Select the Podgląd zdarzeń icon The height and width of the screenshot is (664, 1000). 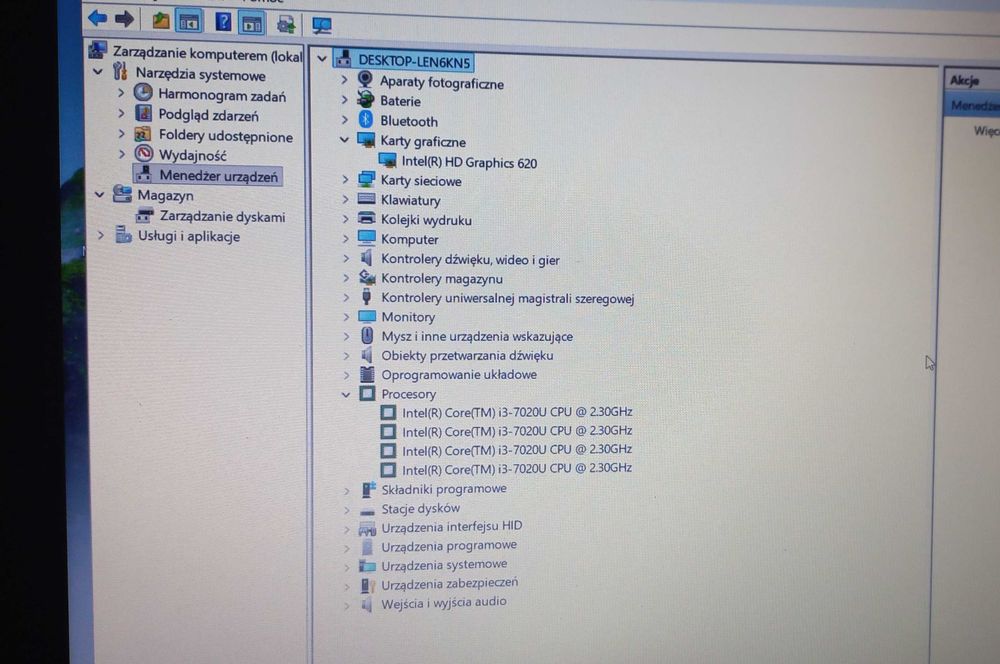click(x=144, y=114)
